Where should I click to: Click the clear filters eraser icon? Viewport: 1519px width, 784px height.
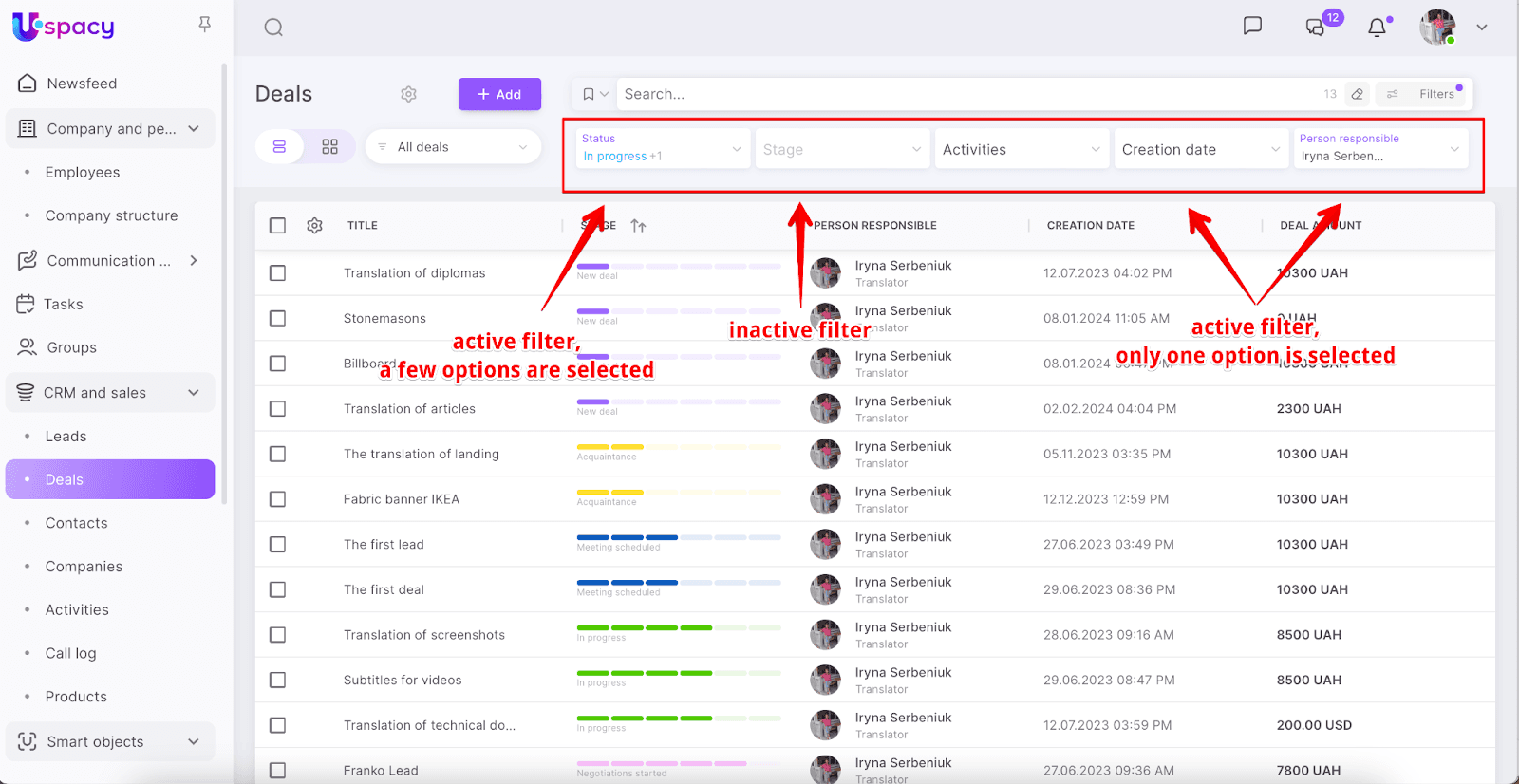pyautogui.click(x=1358, y=94)
